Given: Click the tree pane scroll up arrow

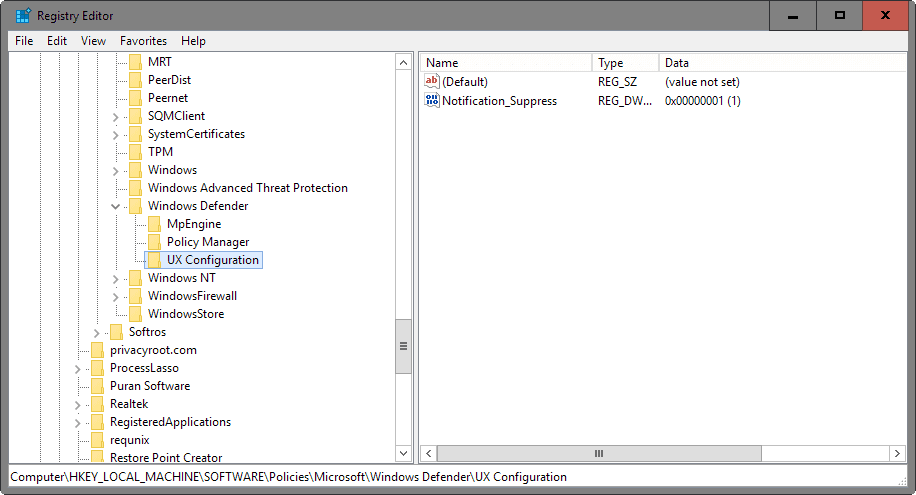Looking at the screenshot, I should pyautogui.click(x=403, y=62).
